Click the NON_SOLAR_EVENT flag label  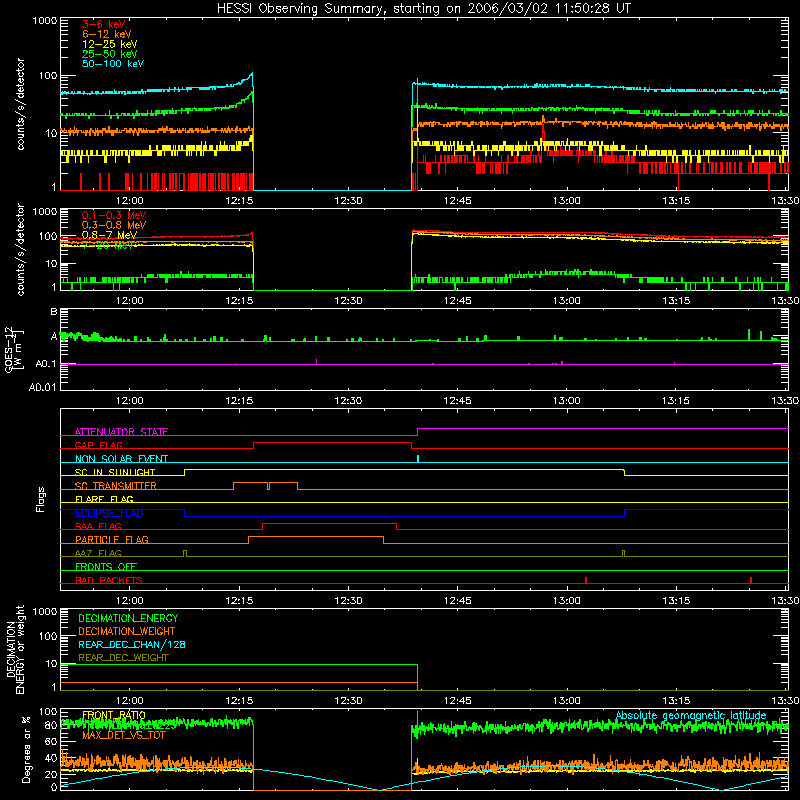tap(121, 459)
